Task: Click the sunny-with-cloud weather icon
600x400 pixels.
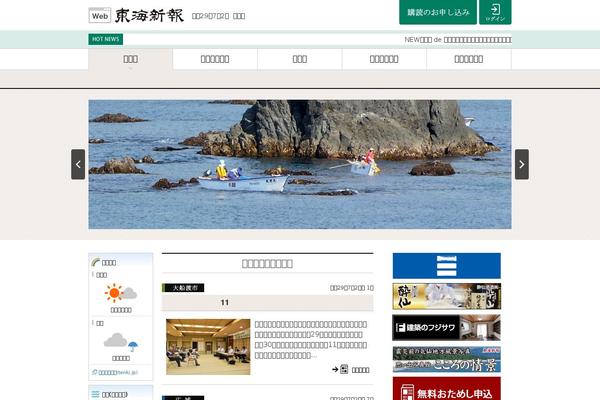Action: pyautogui.click(x=121, y=293)
